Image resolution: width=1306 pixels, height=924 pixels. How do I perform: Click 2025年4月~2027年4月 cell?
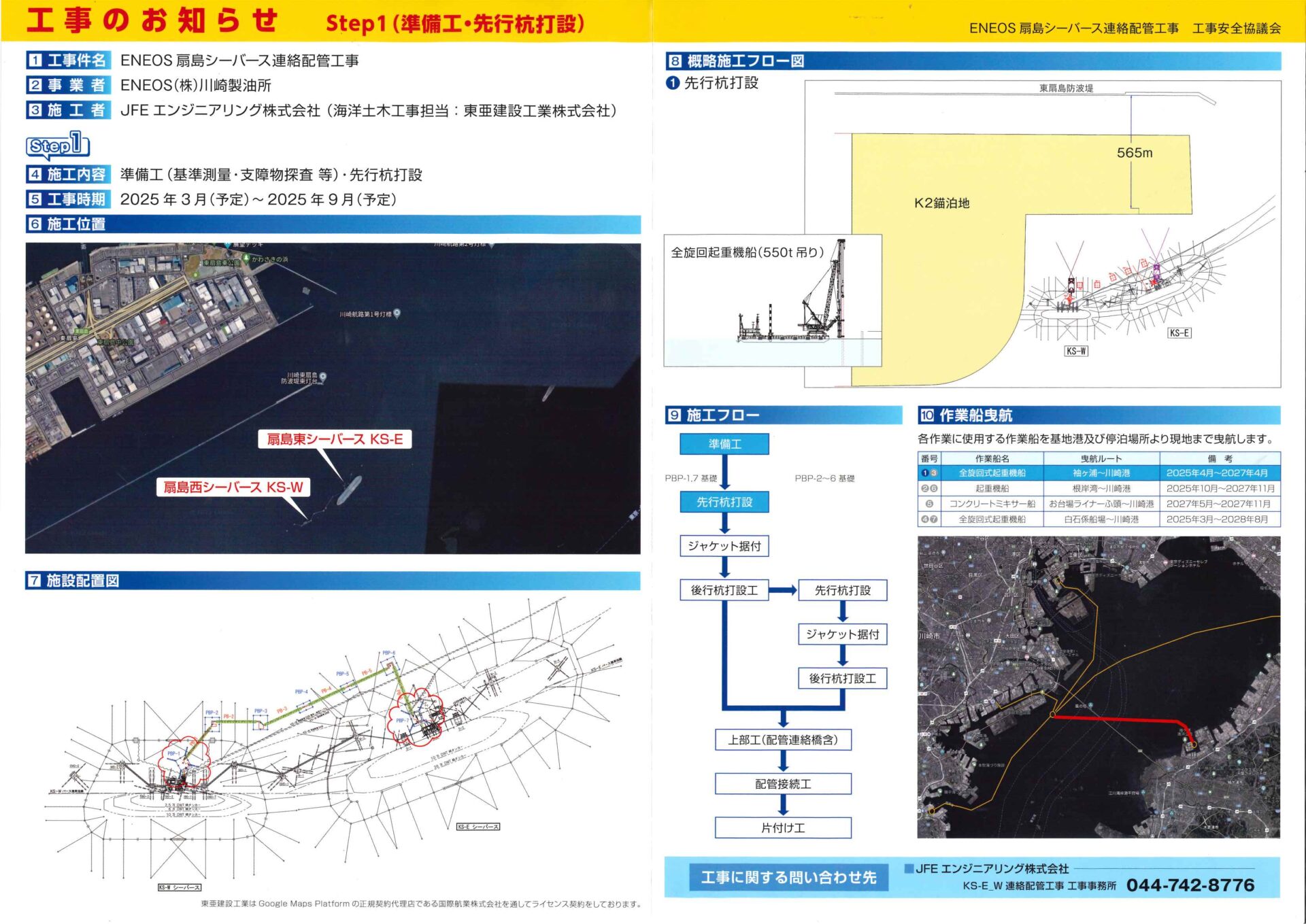click(x=1220, y=473)
